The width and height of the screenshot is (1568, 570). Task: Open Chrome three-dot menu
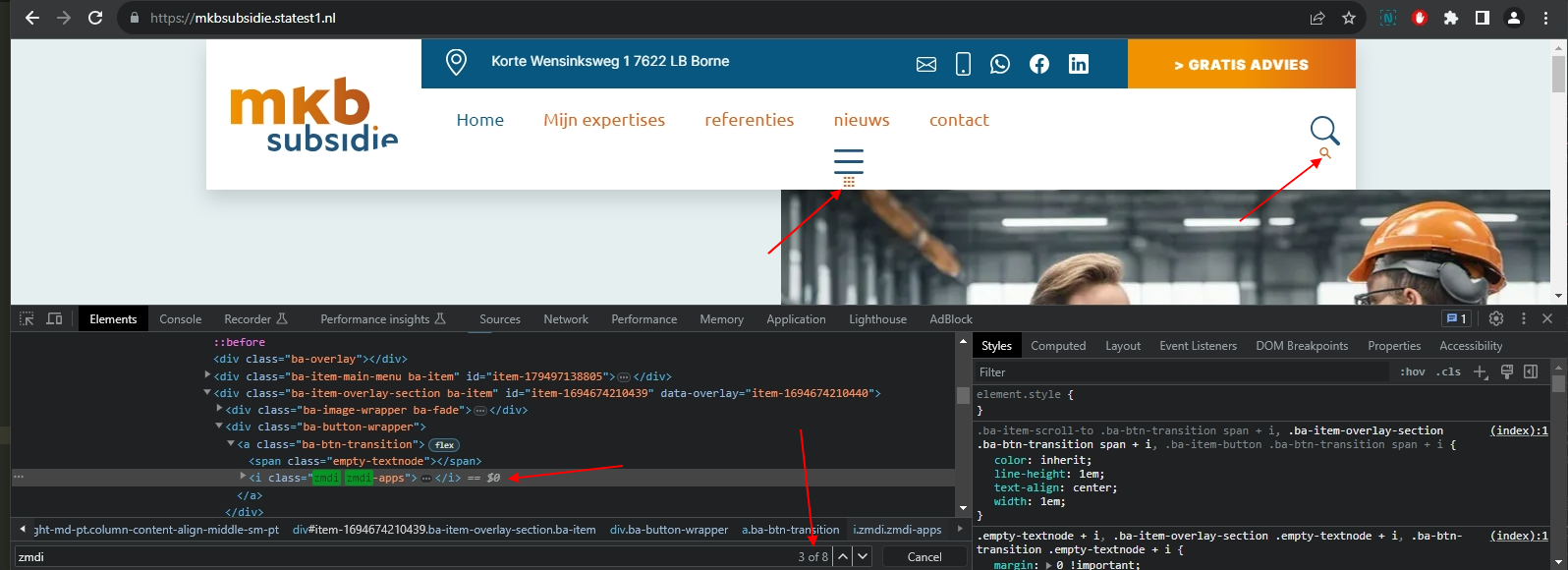point(1545,18)
